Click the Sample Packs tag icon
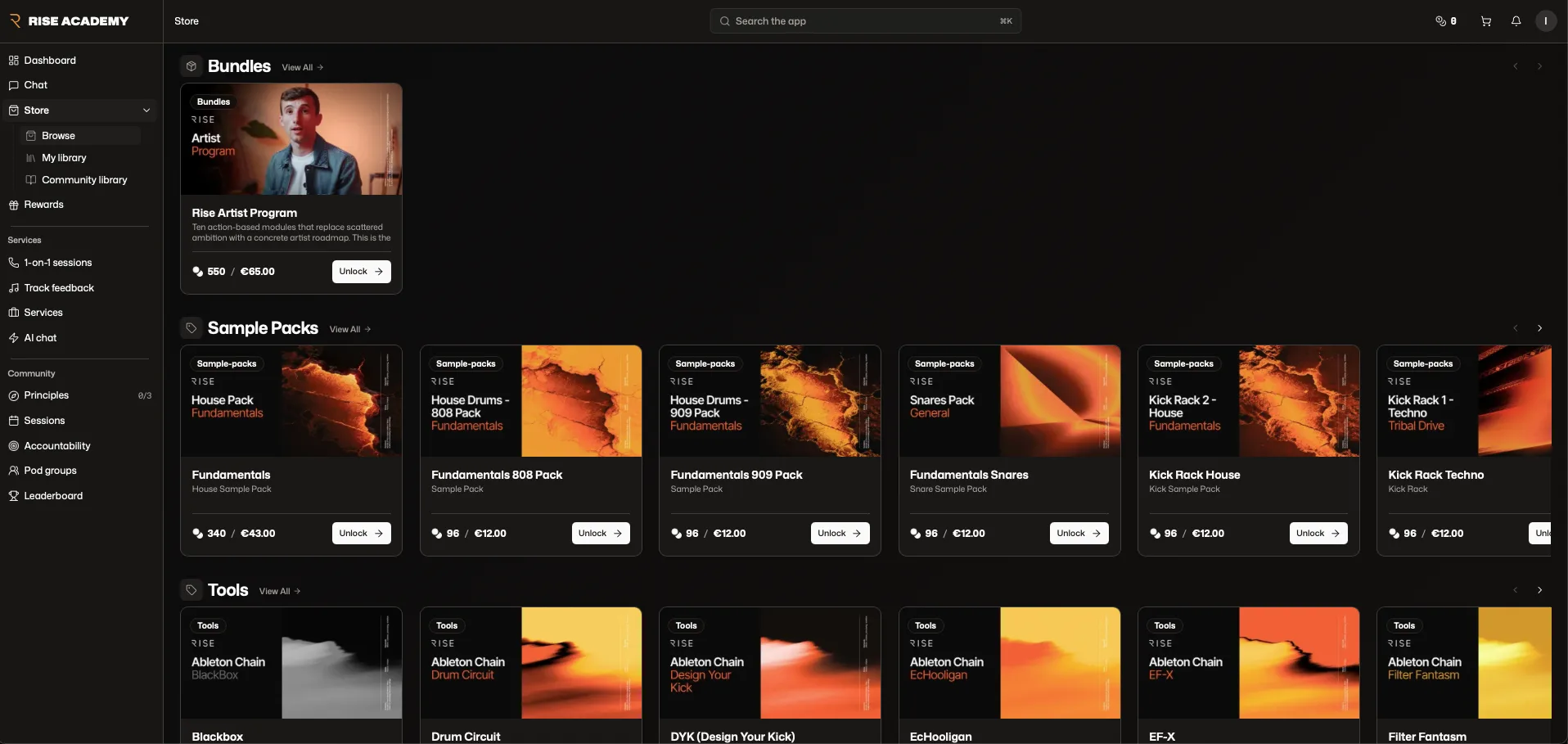Image resolution: width=1568 pixels, height=744 pixels. click(191, 328)
